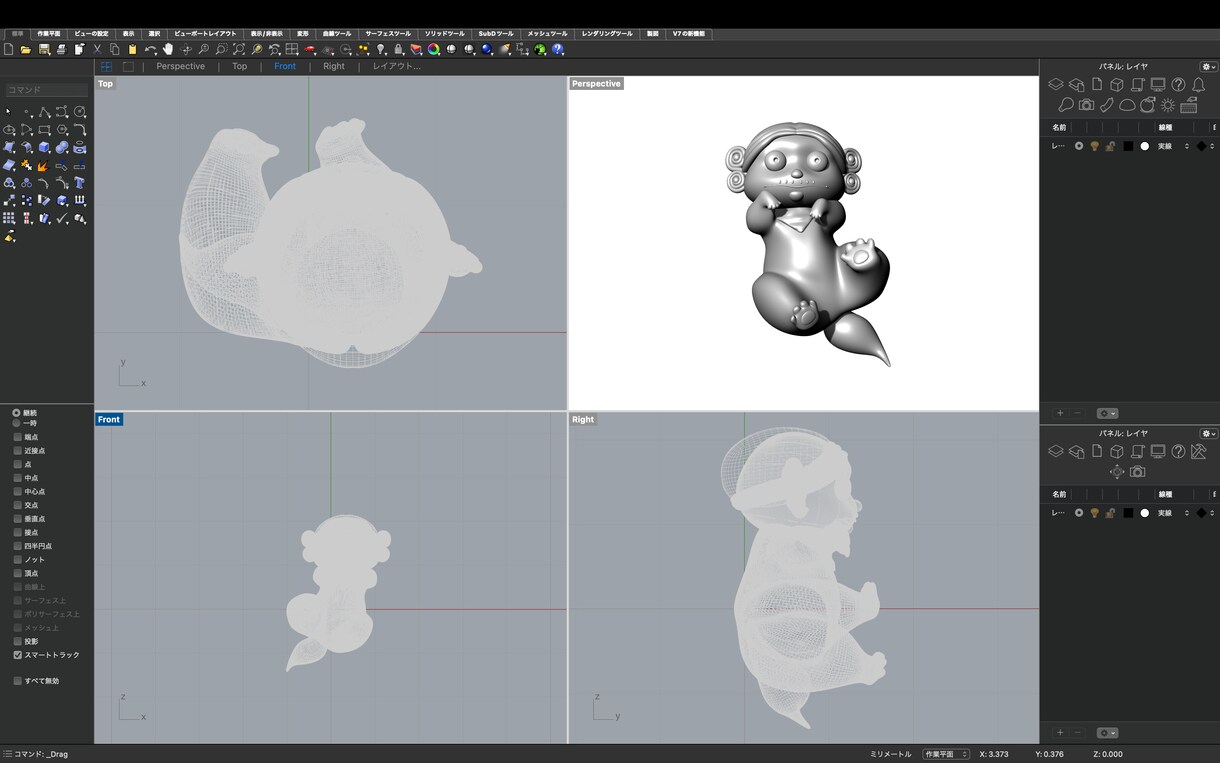The width and height of the screenshot is (1220, 763).
Task: Open the gear dropdown of the upper panel
Action: [x=1209, y=66]
